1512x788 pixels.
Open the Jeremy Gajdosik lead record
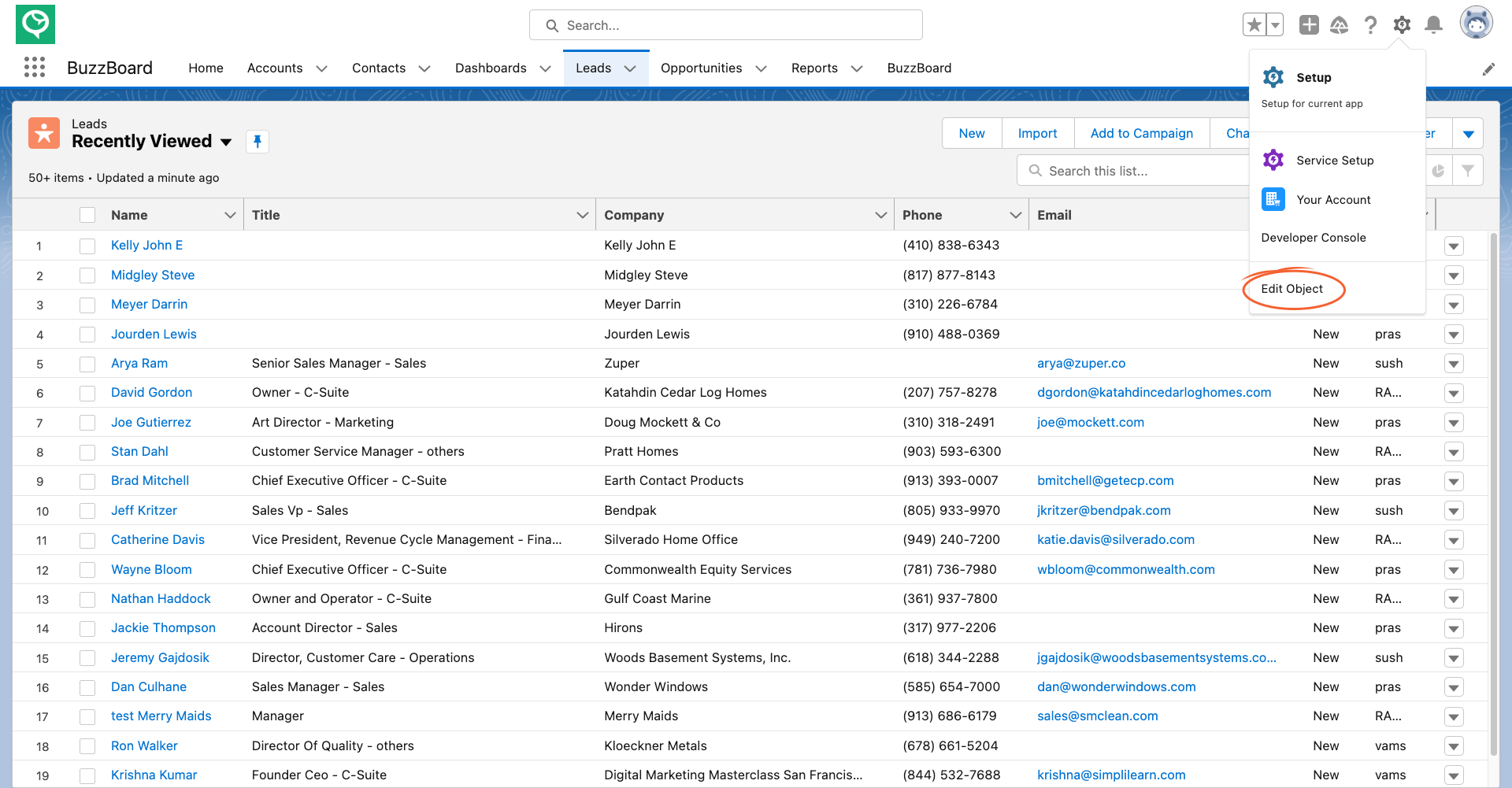point(160,657)
